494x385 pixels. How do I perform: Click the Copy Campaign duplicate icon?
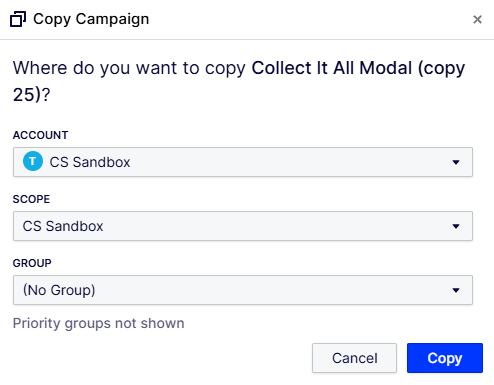(x=18, y=19)
